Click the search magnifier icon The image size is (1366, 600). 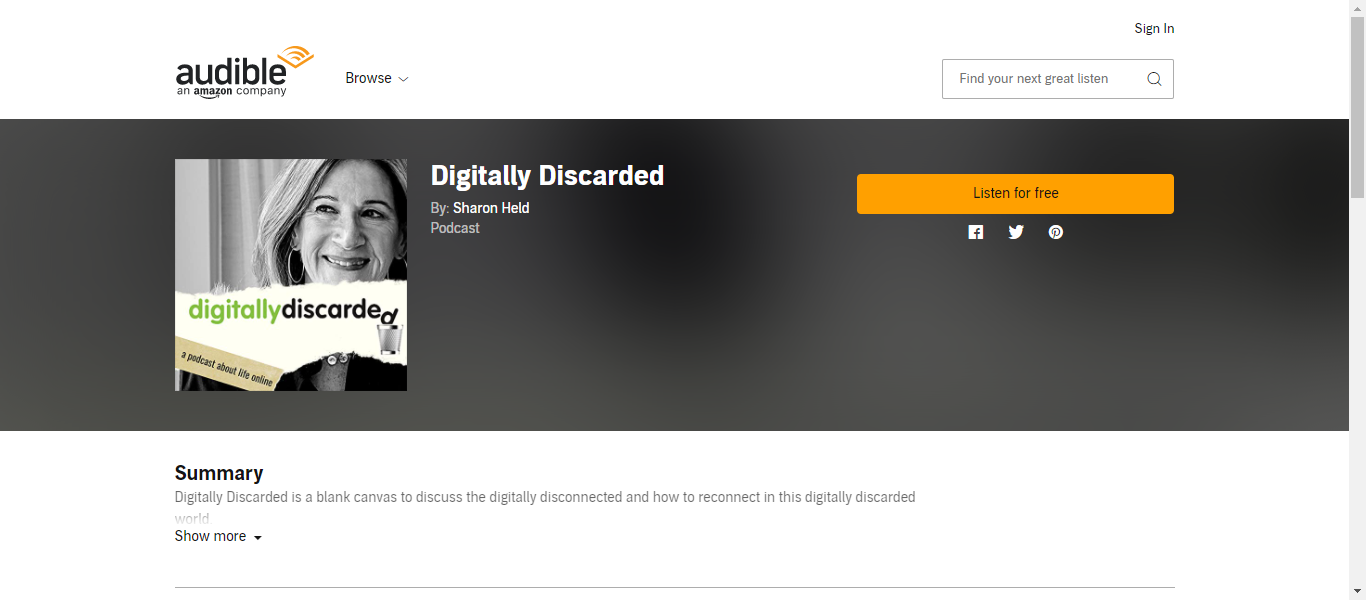(x=1154, y=79)
